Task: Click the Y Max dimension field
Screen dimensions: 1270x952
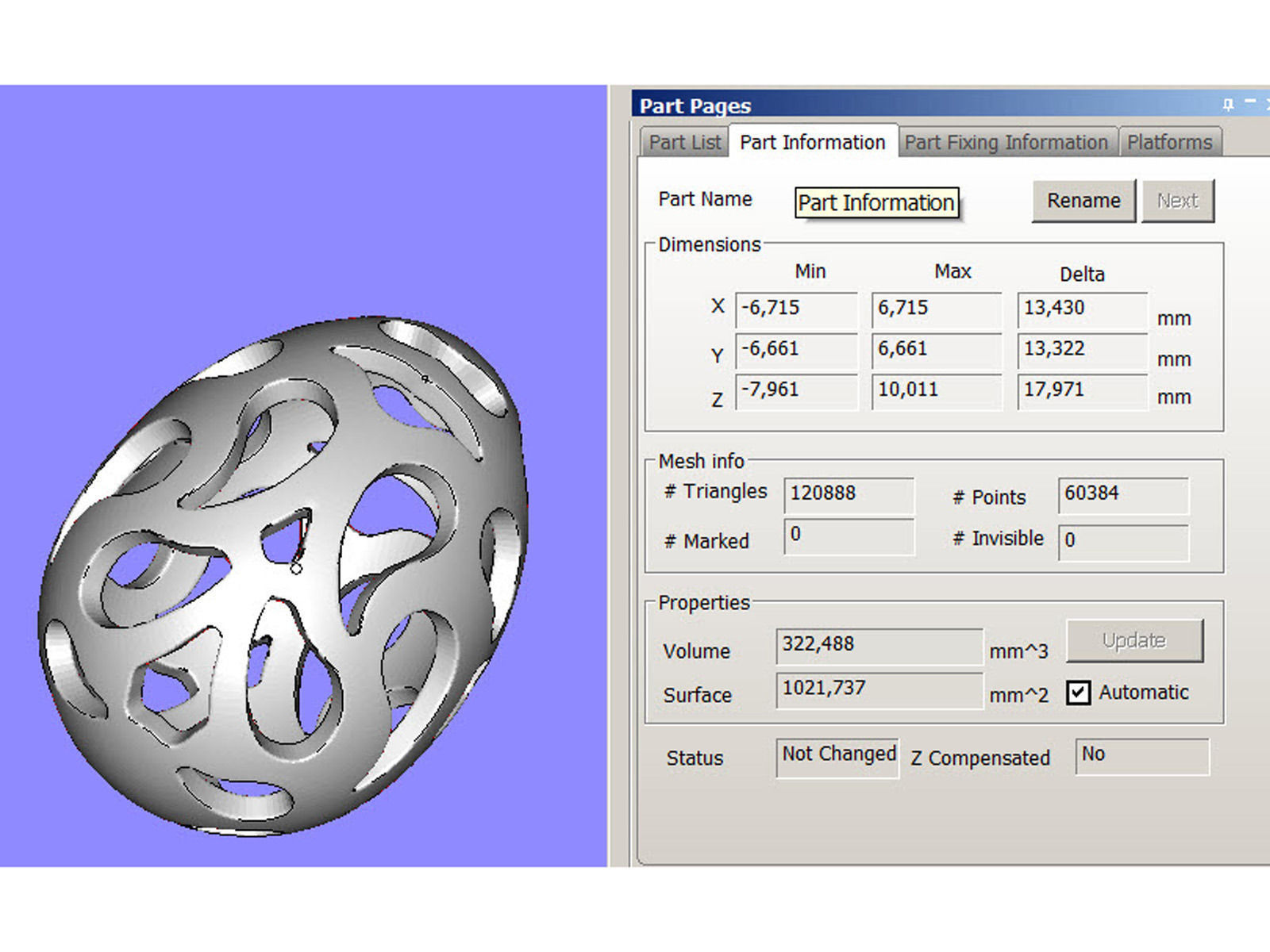Action: (x=935, y=349)
